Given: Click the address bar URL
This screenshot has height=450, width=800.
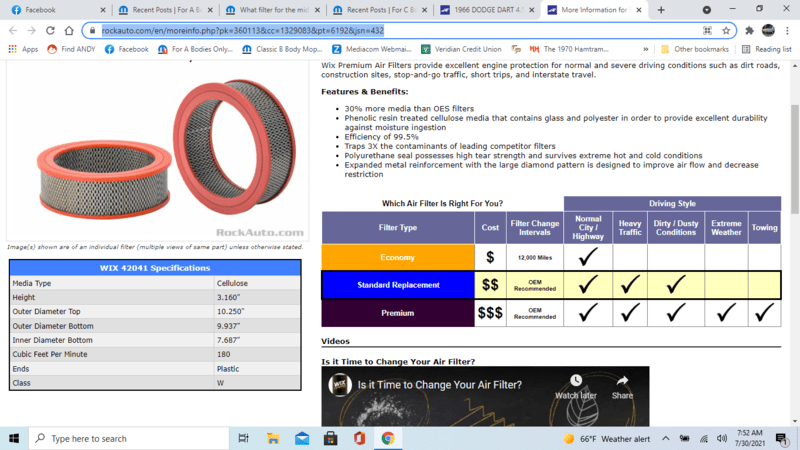Looking at the screenshot, I should 242,31.
